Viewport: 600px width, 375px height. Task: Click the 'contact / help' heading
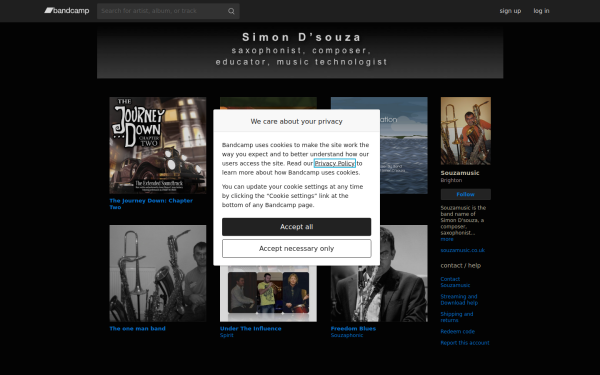point(461,266)
